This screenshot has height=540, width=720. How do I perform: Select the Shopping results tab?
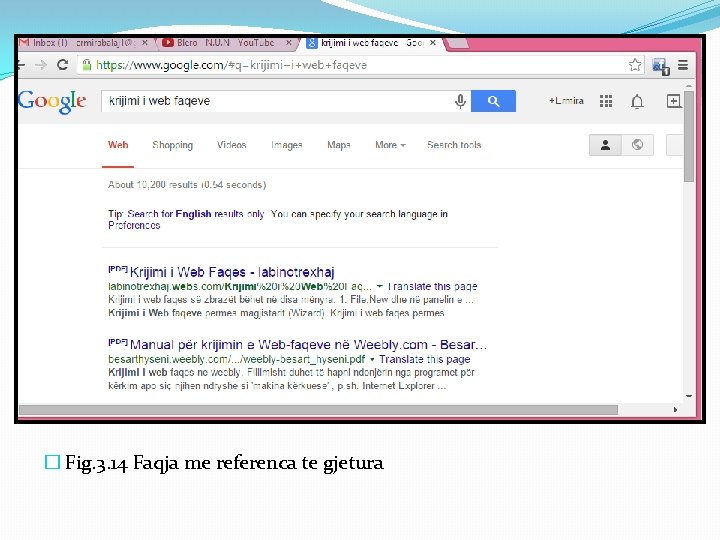pyautogui.click(x=173, y=145)
